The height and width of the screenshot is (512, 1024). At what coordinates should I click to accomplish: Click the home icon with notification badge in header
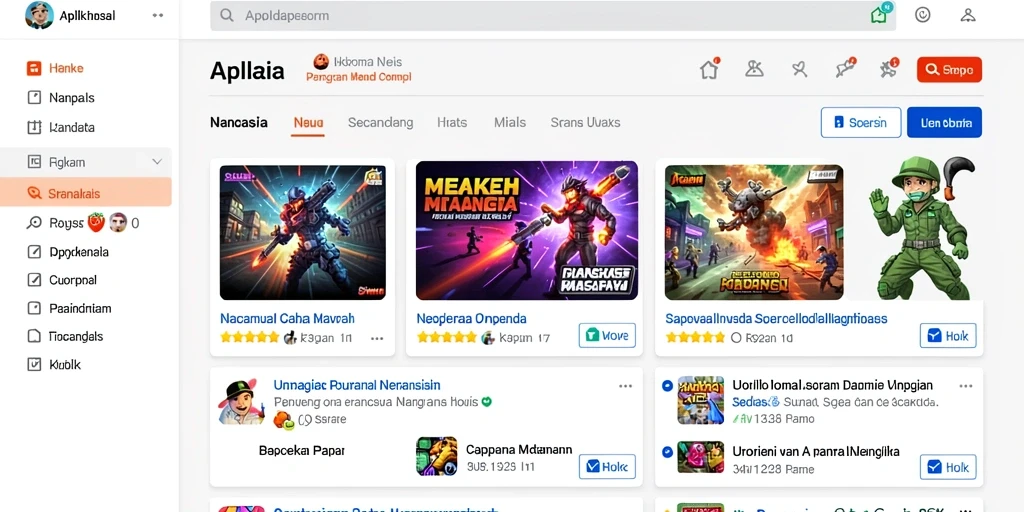click(x=709, y=69)
